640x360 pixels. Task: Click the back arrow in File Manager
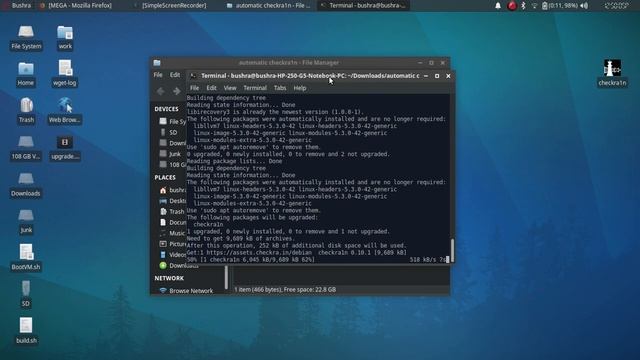[x=160, y=91]
